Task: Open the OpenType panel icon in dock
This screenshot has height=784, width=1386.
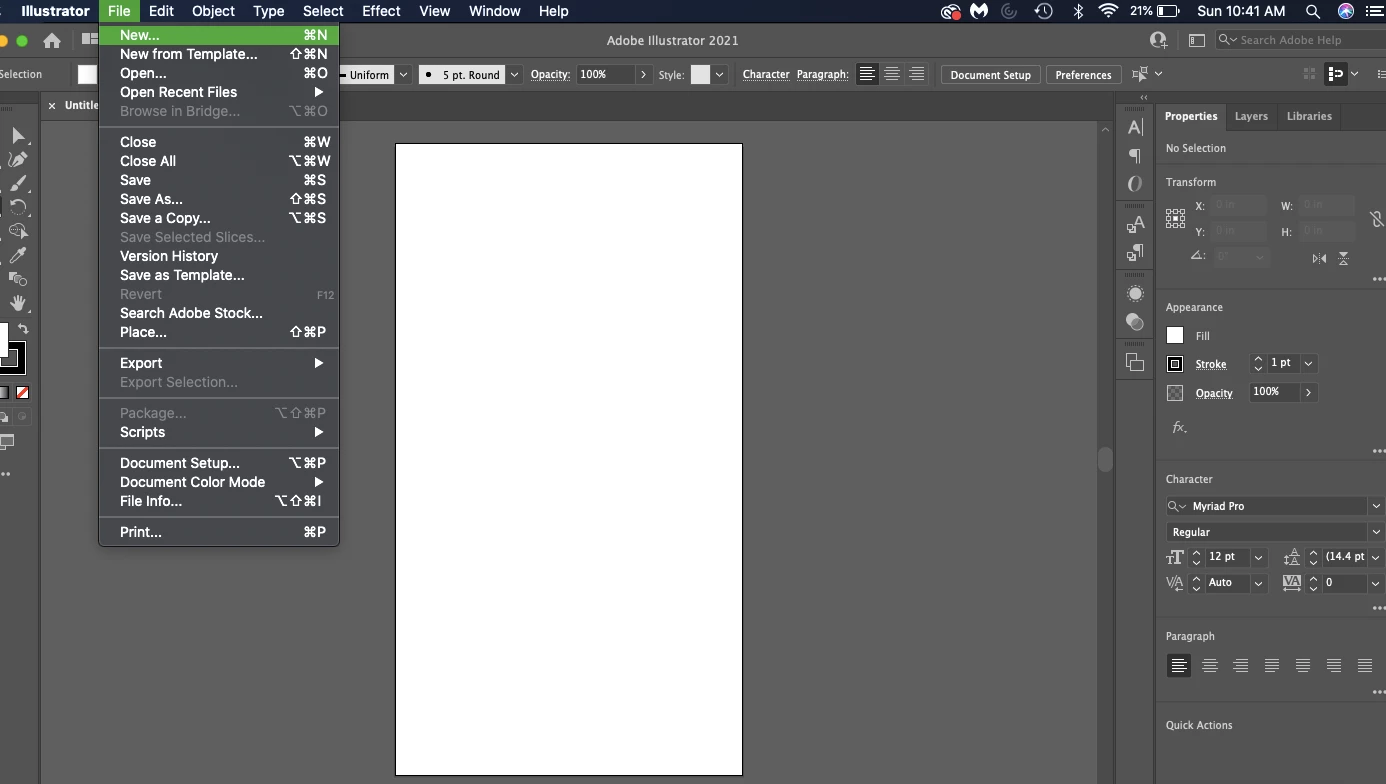Action: 1135,184
